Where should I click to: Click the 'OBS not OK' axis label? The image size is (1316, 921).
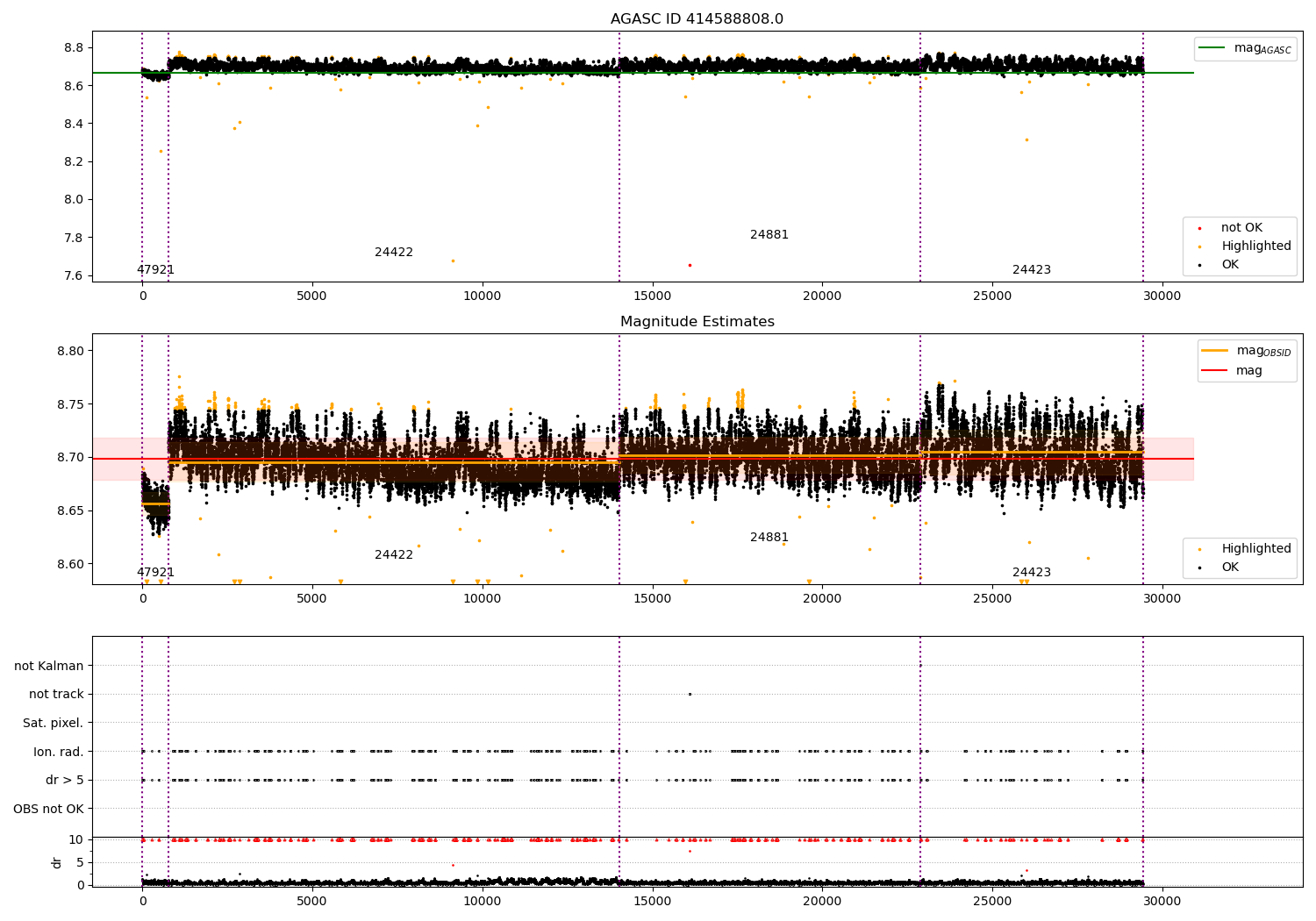click(x=49, y=809)
